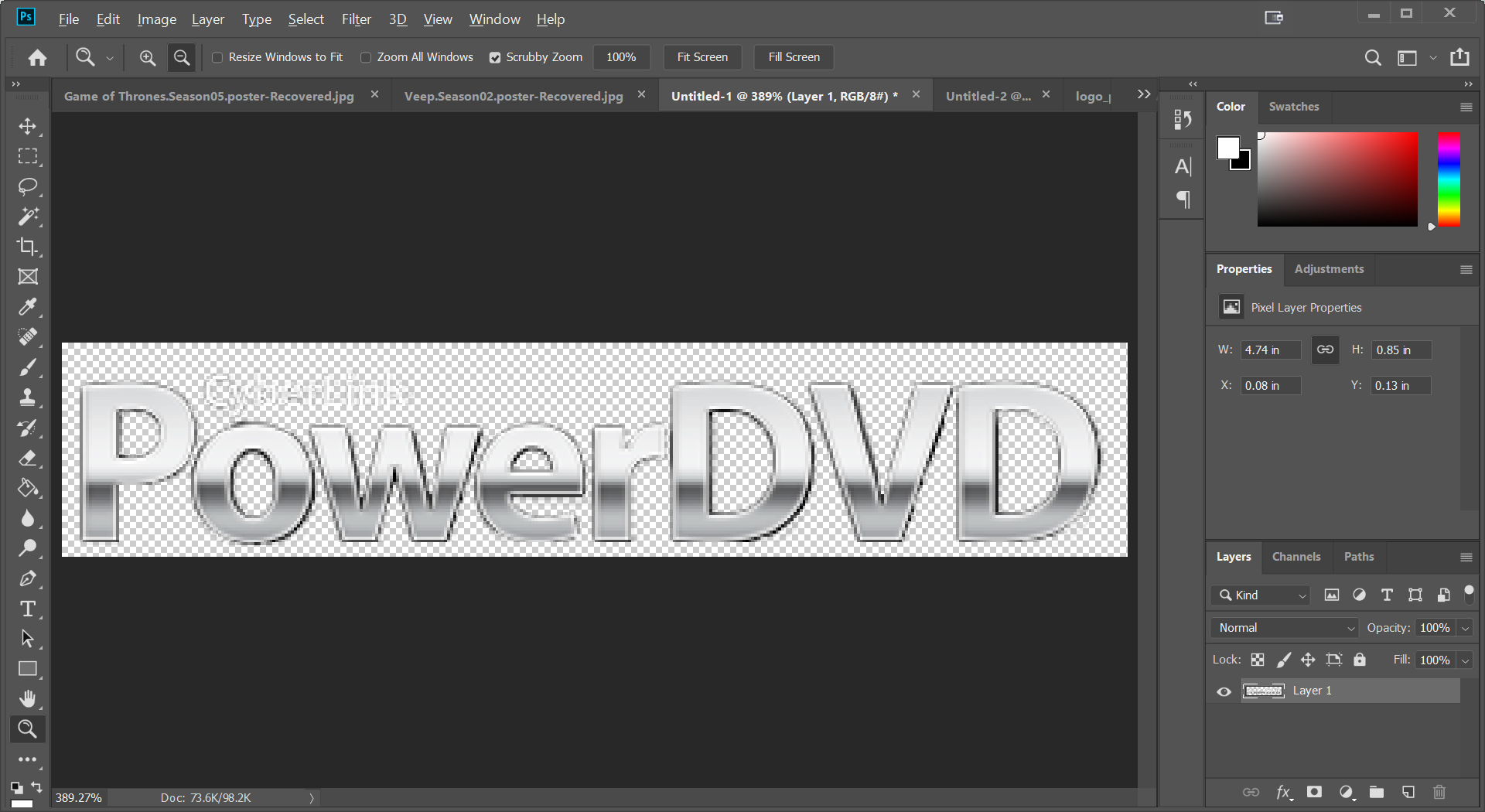Open the Properties panel menu
This screenshot has height=812, width=1485.
pyautogui.click(x=1466, y=269)
